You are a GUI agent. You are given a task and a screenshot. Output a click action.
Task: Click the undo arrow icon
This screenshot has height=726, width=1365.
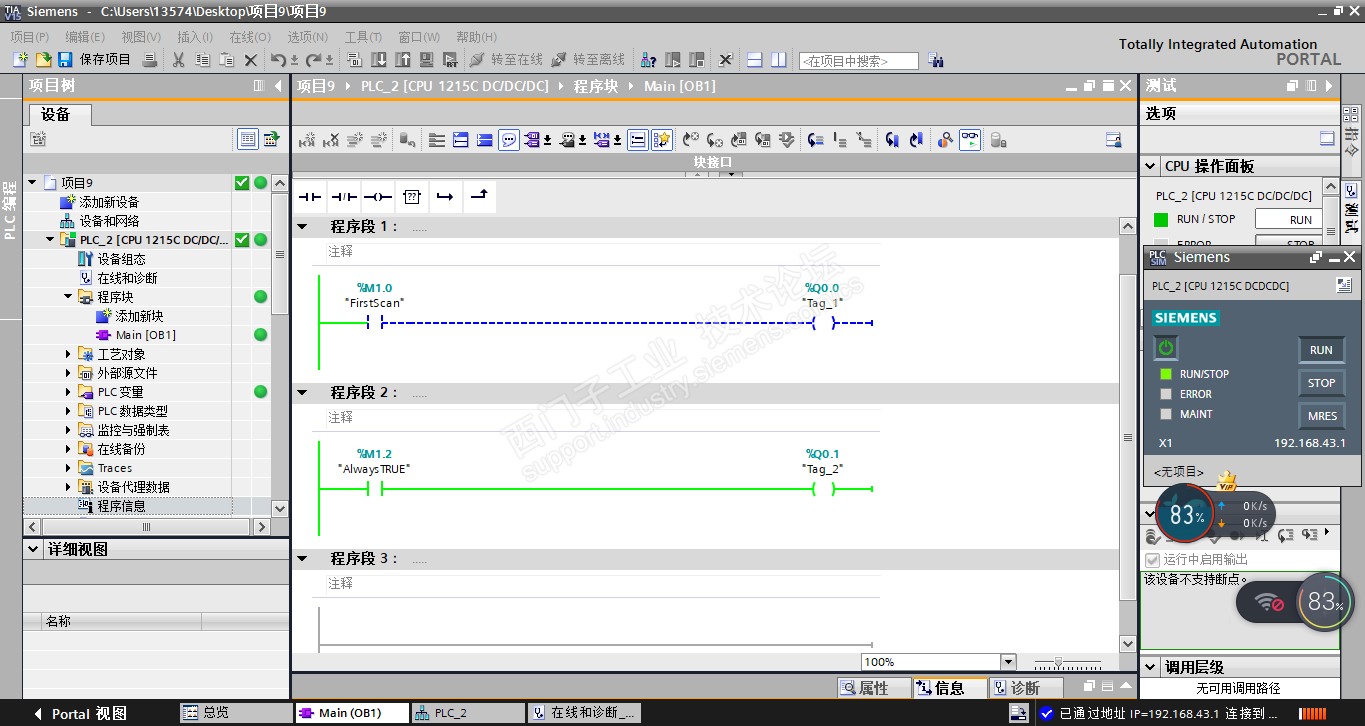279,60
